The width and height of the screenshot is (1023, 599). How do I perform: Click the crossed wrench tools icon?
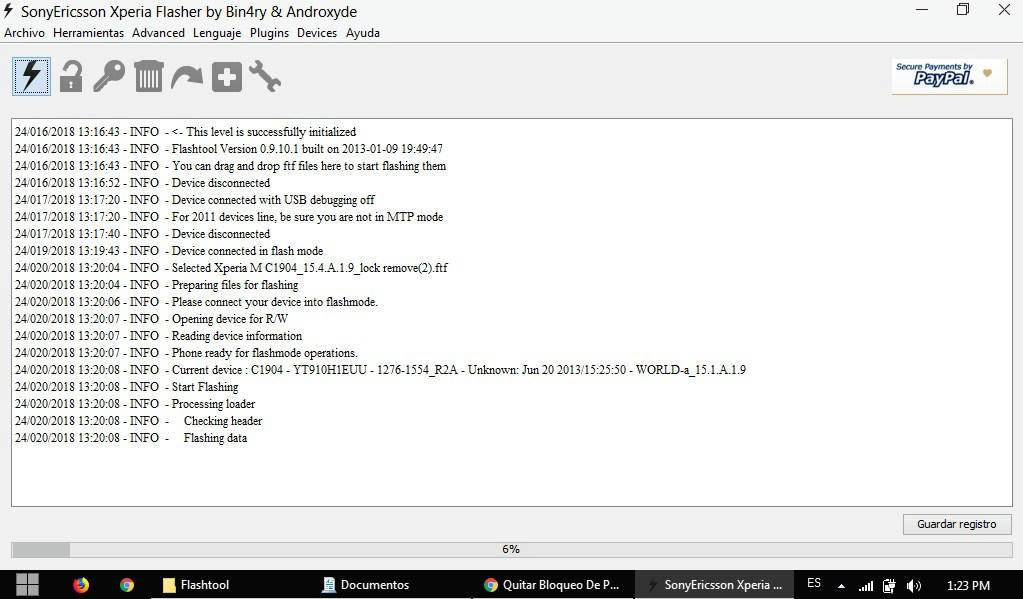(265, 76)
